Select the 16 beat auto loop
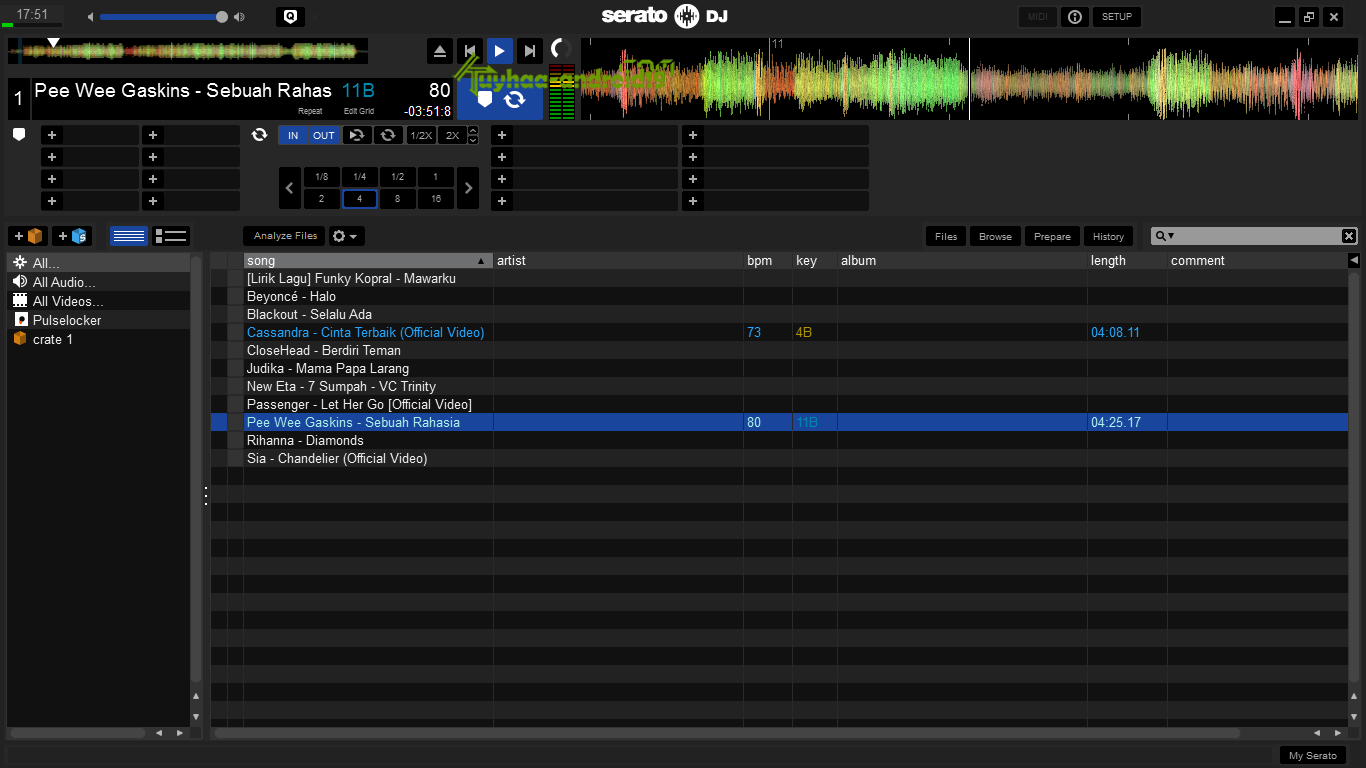Image resolution: width=1366 pixels, height=768 pixels. (436, 198)
